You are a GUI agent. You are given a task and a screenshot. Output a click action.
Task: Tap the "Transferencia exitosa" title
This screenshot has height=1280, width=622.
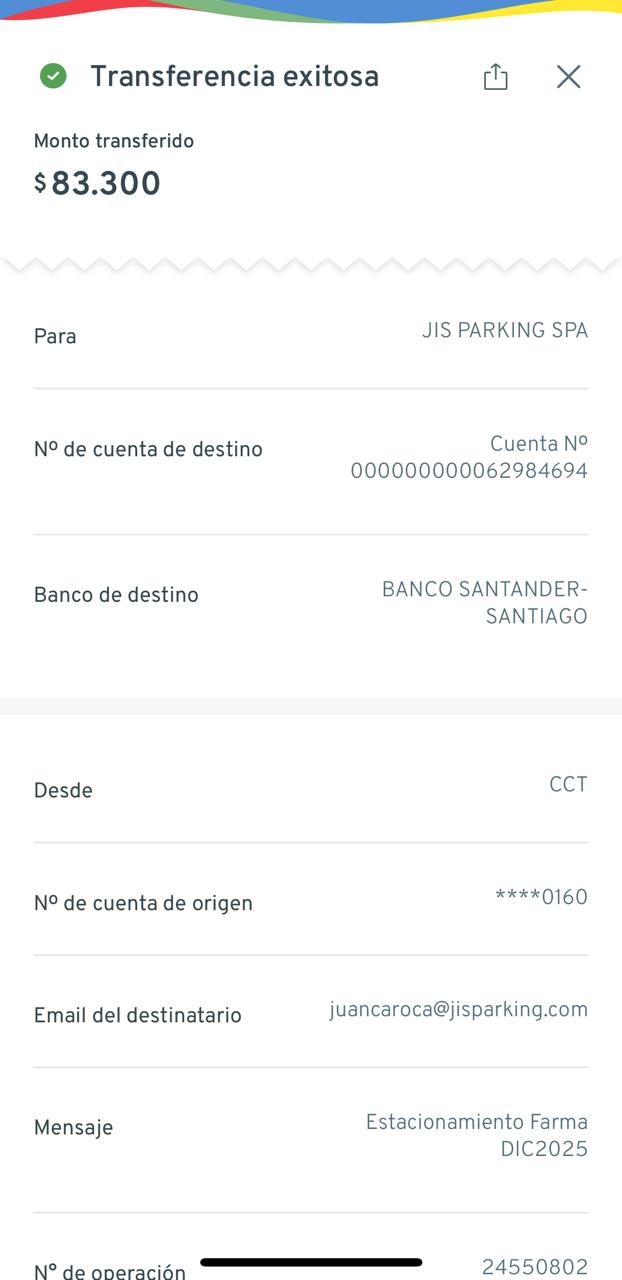(x=234, y=77)
